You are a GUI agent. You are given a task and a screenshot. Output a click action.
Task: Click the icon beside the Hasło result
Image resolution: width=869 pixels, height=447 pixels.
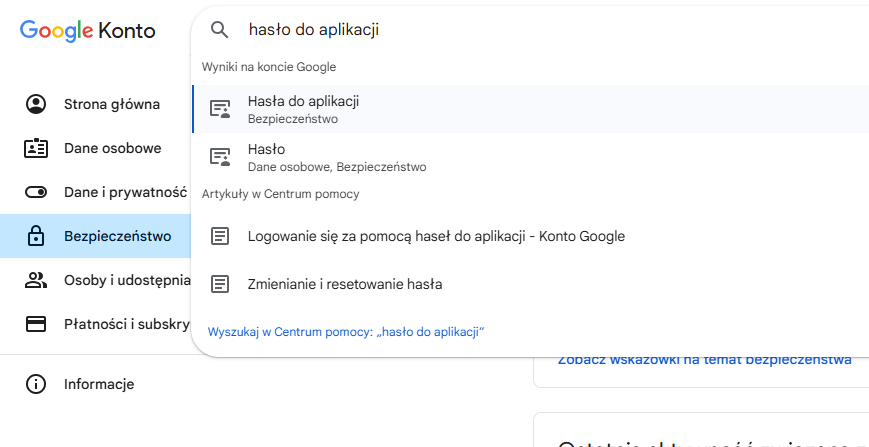[x=220, y=157]
